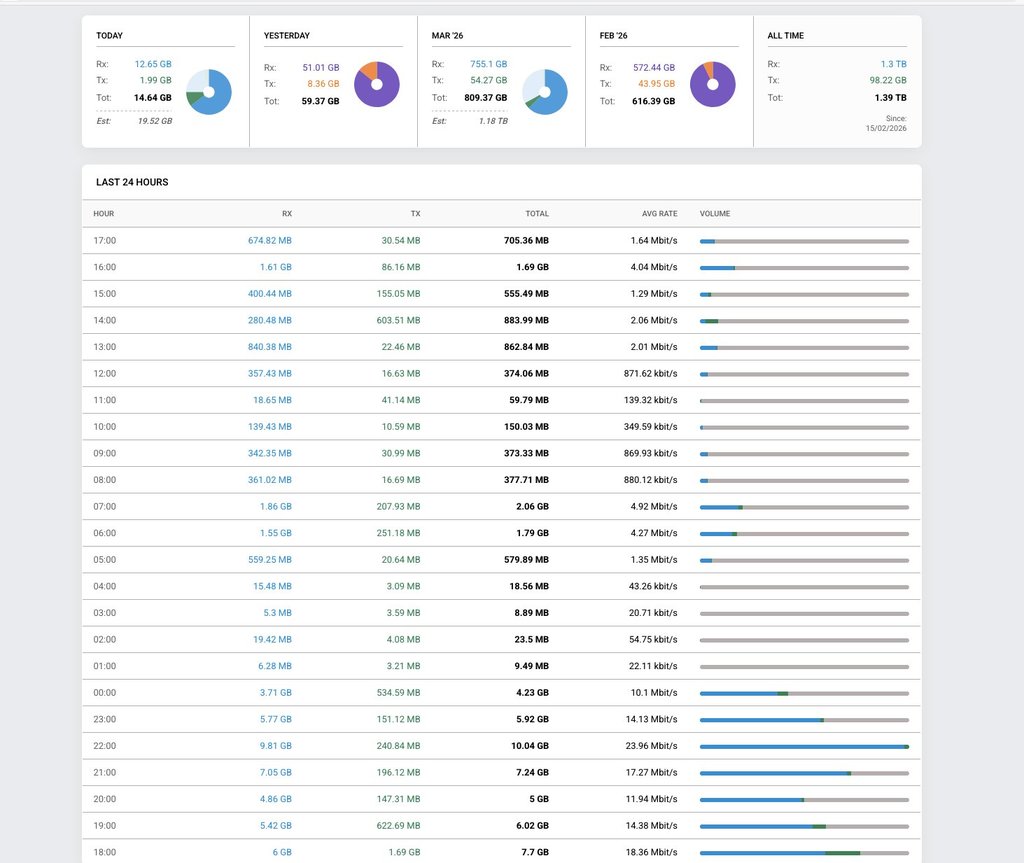Click the 09:00 hour cell
Image resolution: width=1024 pixels, height=863 pixels.
click(104, 453)
